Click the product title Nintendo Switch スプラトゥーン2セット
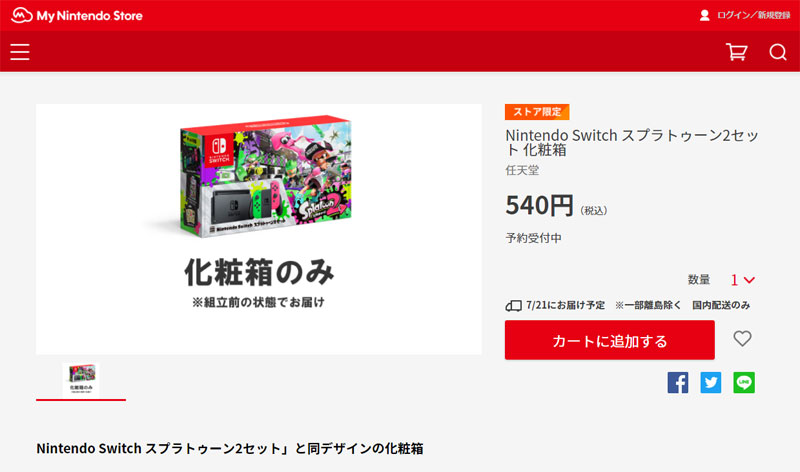The width and height of the screenshot is (800, 472). point(632,142)
